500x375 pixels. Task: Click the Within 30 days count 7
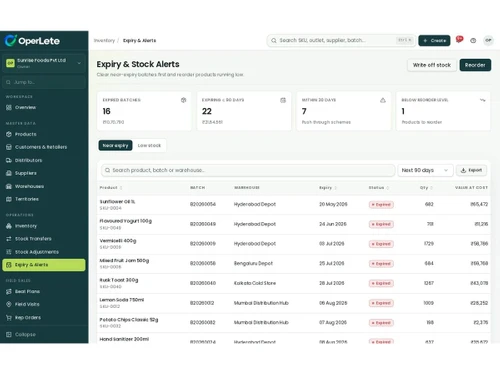[x=304, y=111]
